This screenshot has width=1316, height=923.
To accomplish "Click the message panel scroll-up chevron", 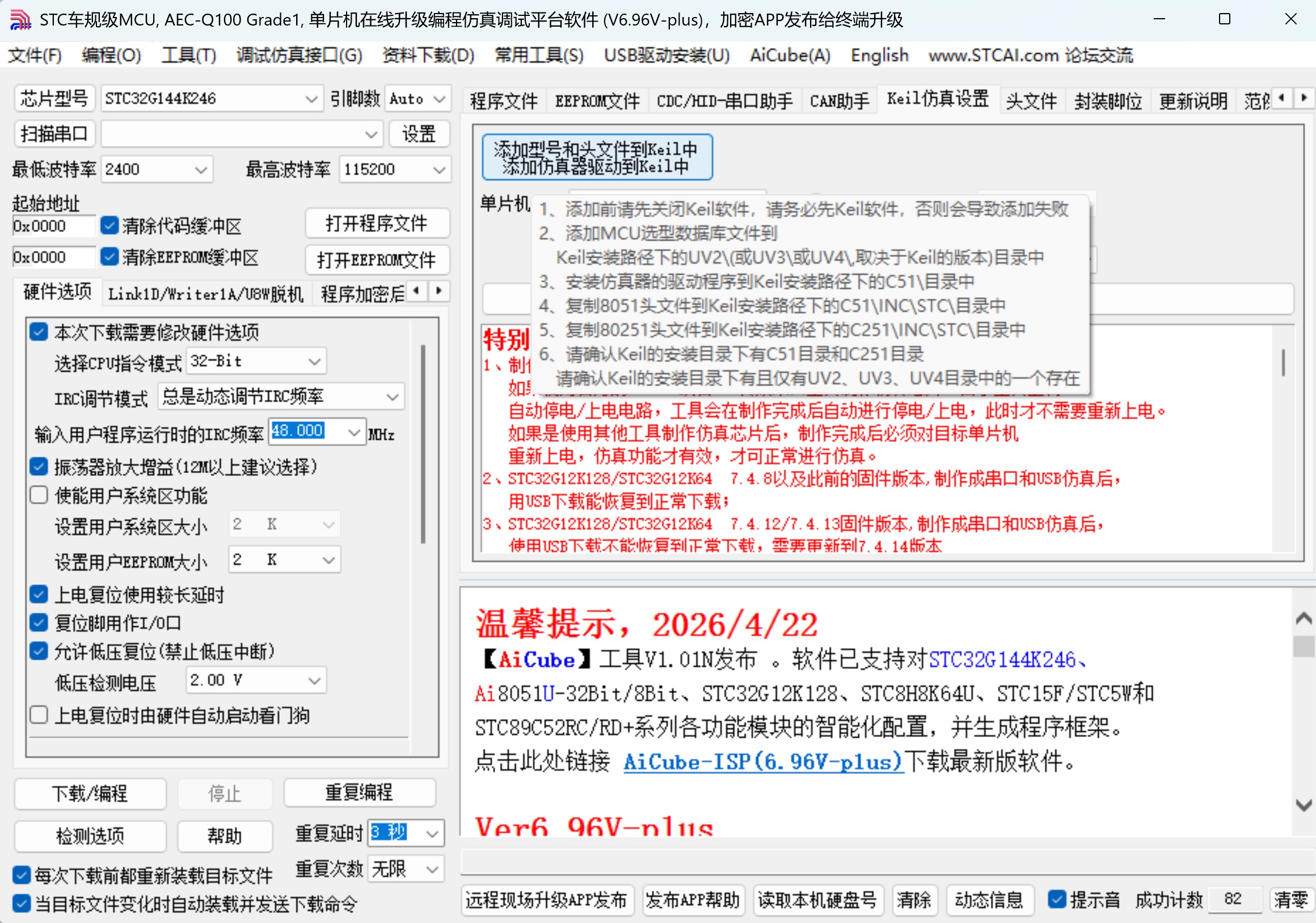I will 1304,618.
